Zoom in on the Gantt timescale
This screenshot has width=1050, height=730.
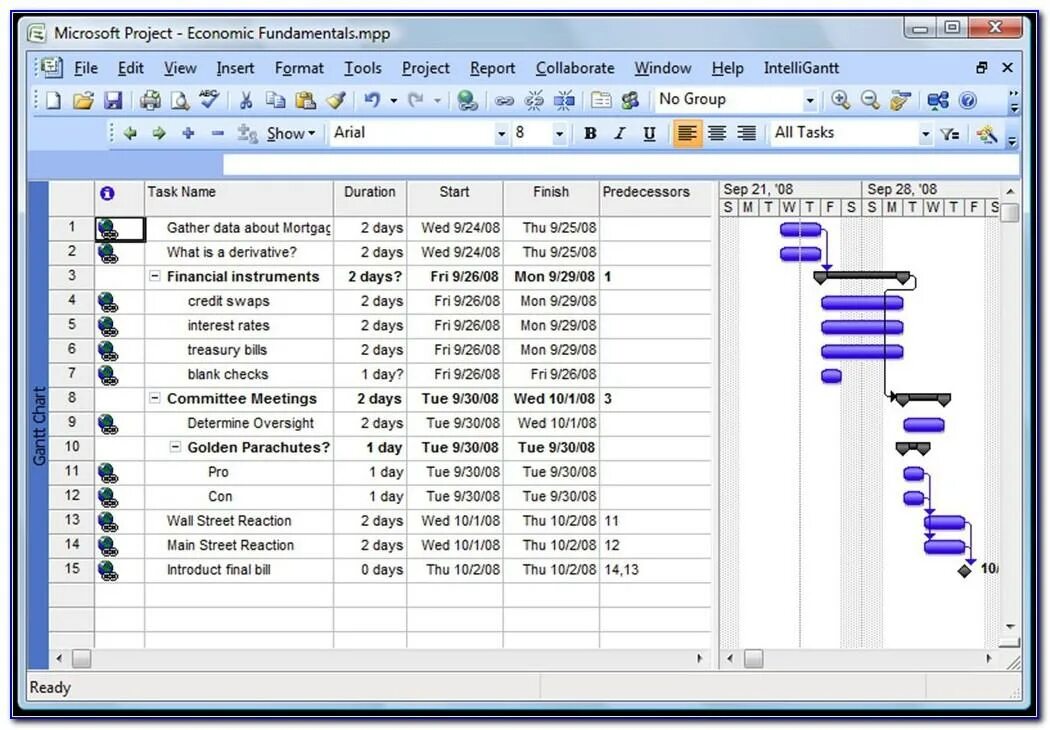coord(840,100)
